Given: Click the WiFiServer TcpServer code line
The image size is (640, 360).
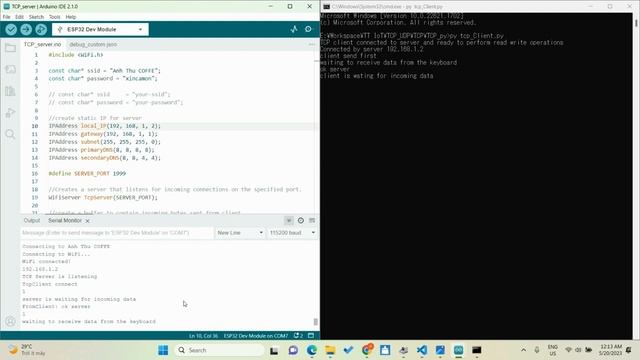Looking at the screenshot, I should click(103, 198).
